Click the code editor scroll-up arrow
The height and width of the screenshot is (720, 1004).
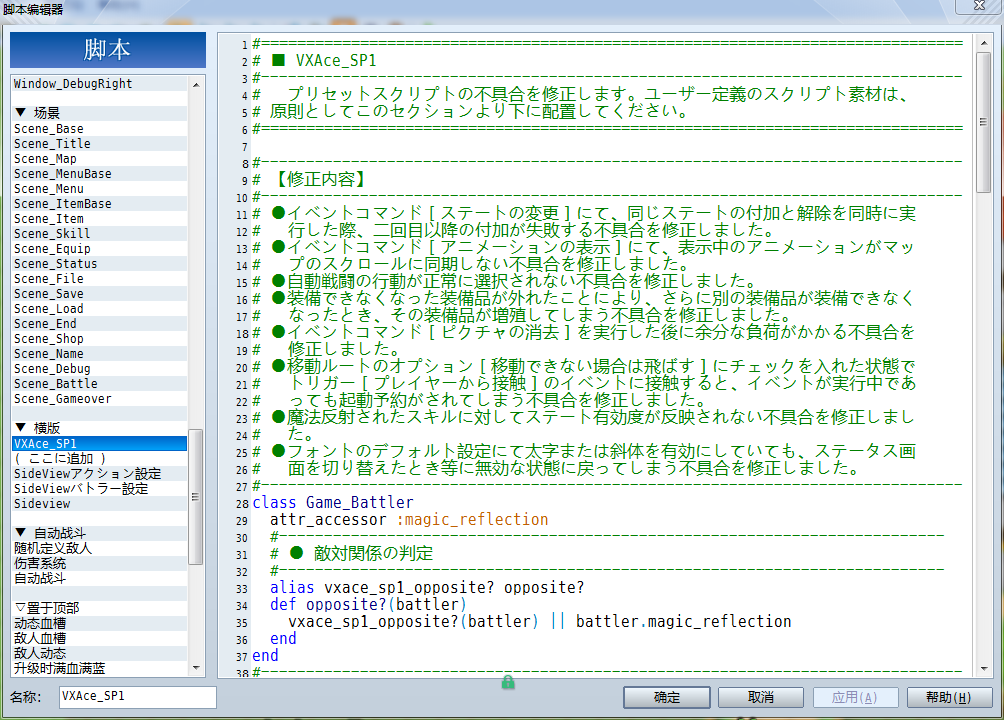coord(984,44)
